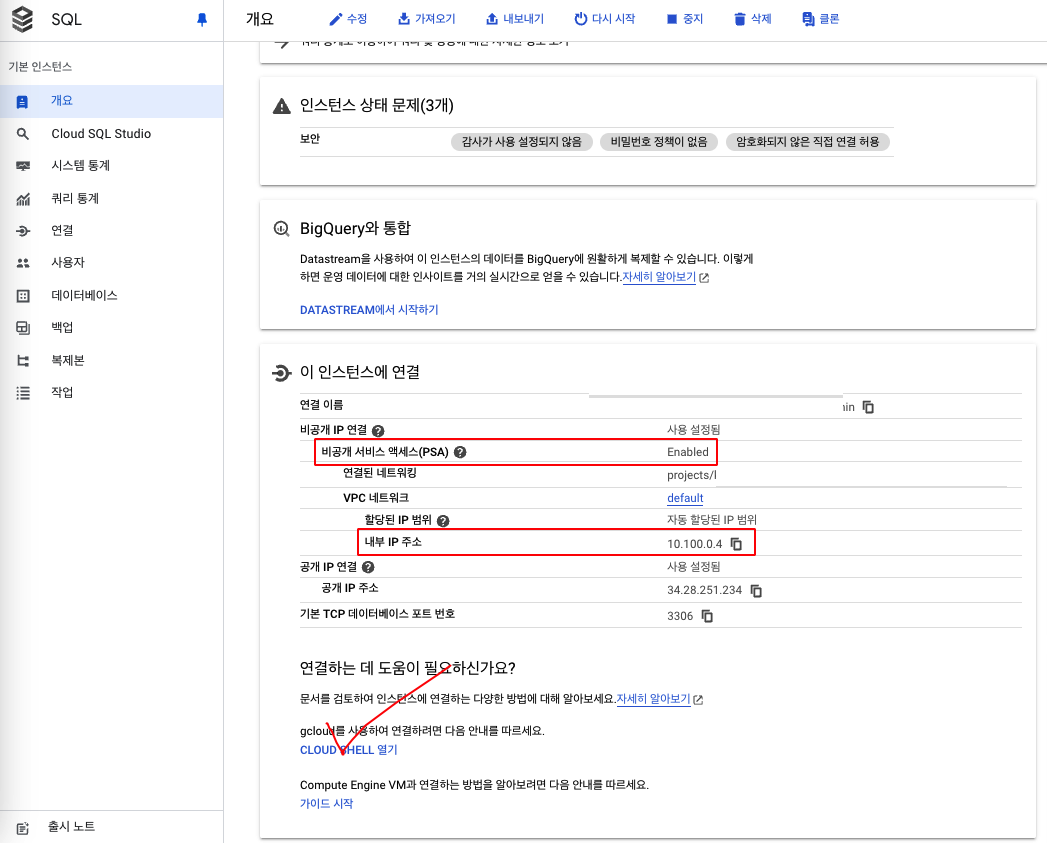Click the Cloud SQL Studio search icon
1047x843 pixels.
tap(23, 134)
